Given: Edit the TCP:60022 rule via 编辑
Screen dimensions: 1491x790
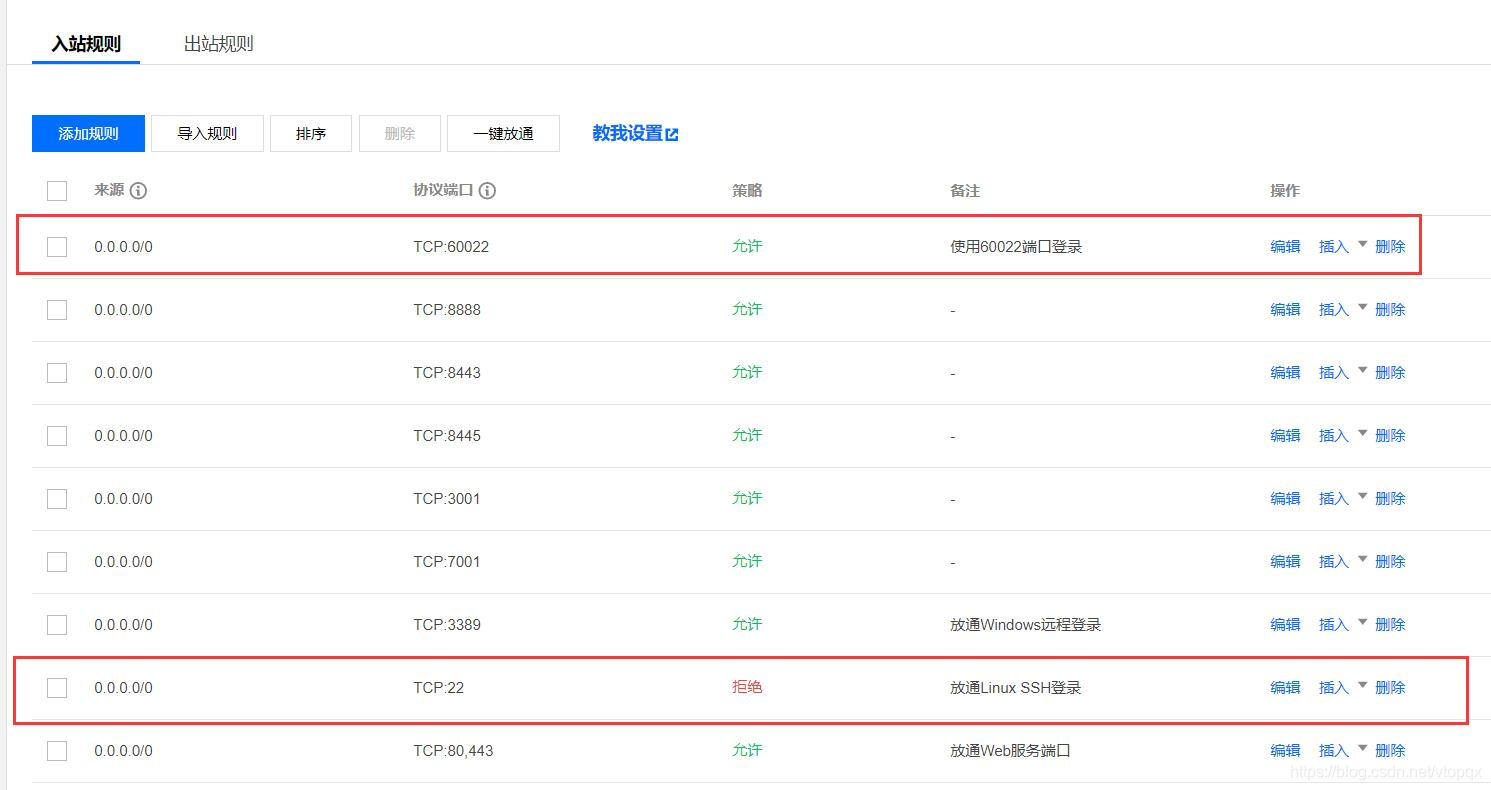Looking at the screenshot, I should [1285, 247].
